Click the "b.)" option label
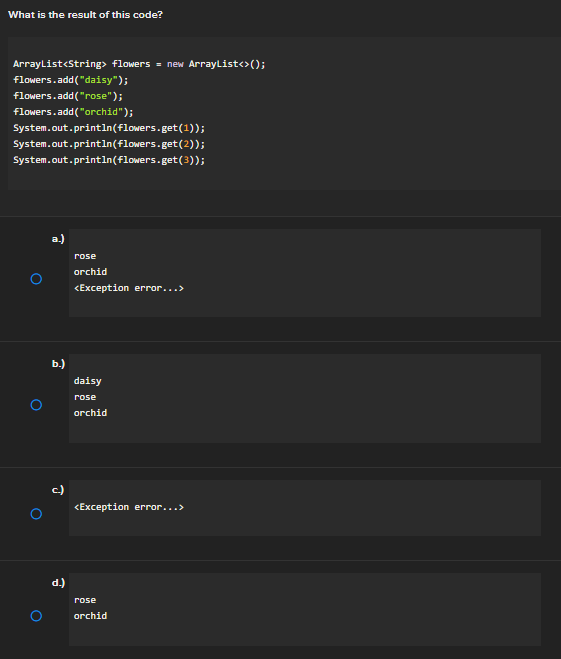The width and height of the screenshot is (561, 659). click(x=58, y=364)
